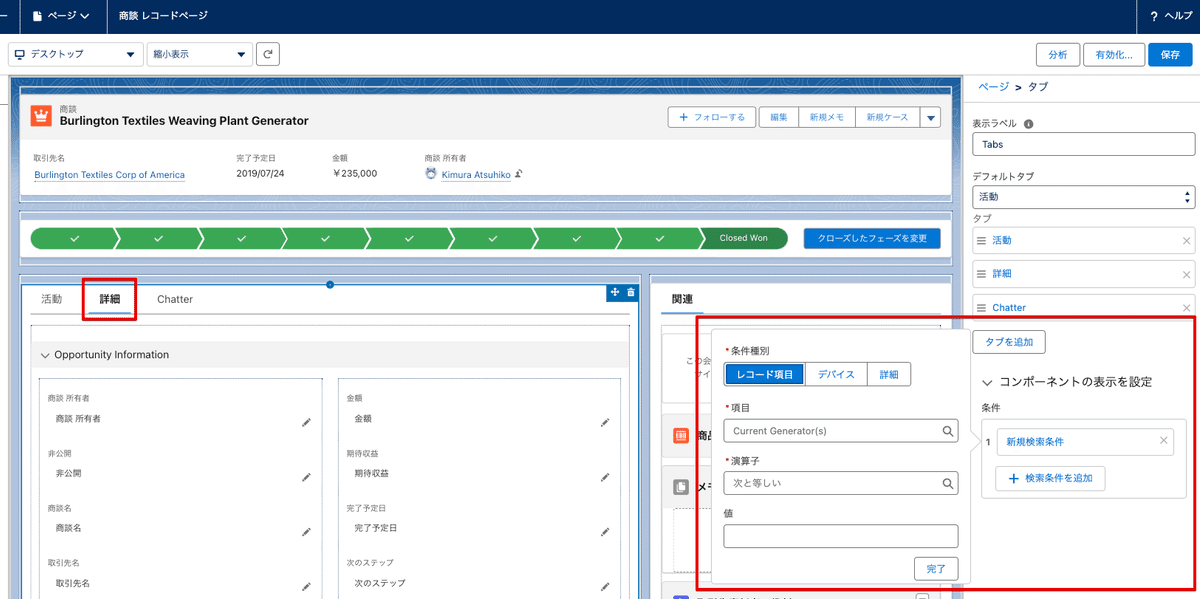This screenshot has width=1200, height=599.
Task: Click the 有効化... activation button
Action: click(1114, 55)
